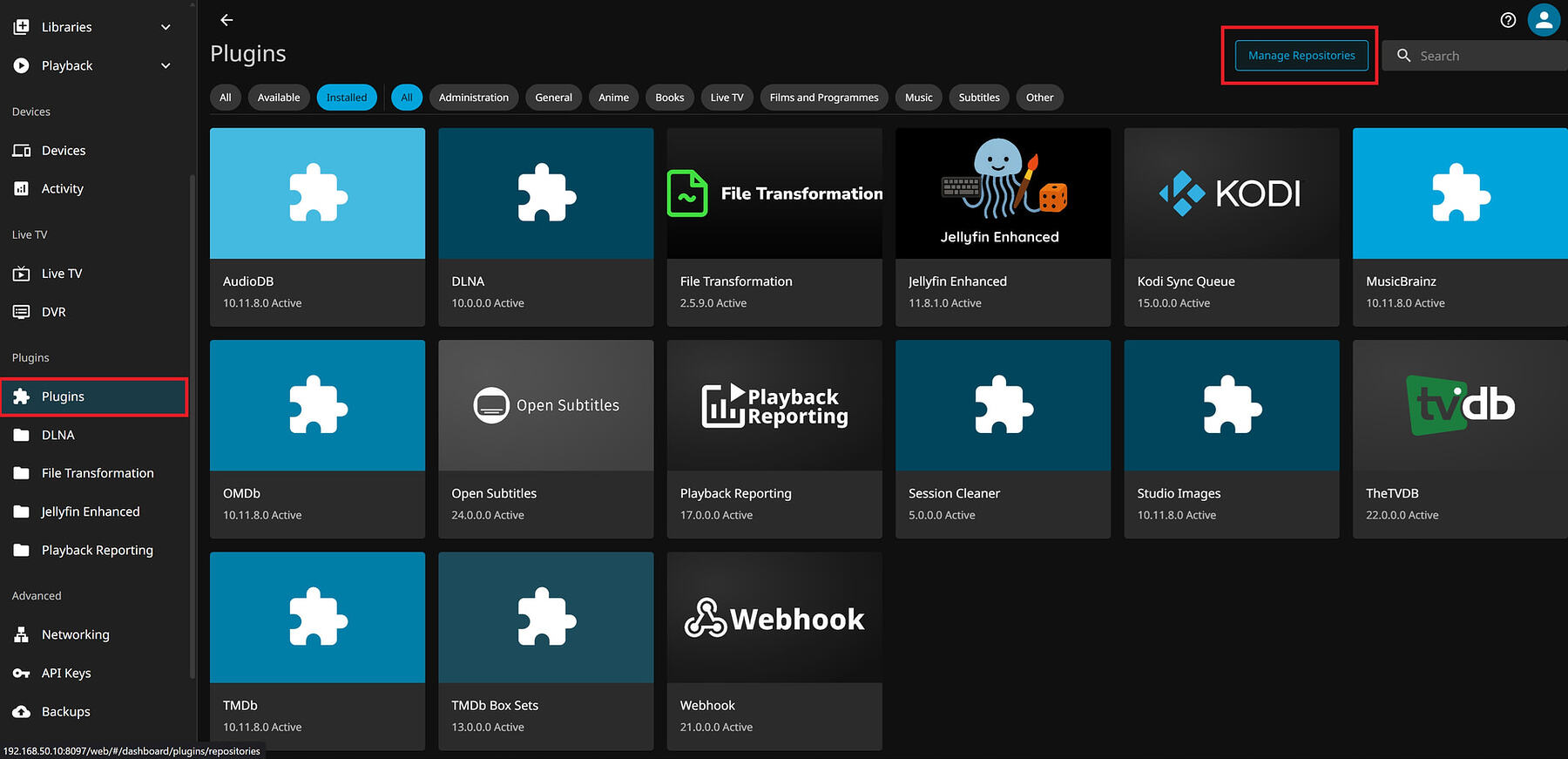Open the user profile avatar icon
This screenshot has width=1568, height=759.
coord(1544,20)
